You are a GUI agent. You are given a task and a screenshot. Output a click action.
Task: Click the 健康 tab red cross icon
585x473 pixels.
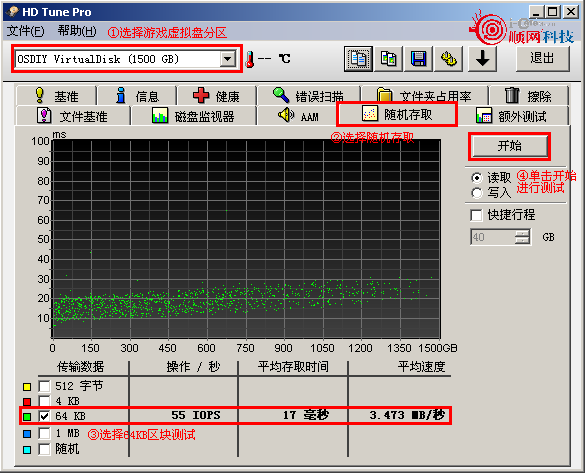point(201,95)
